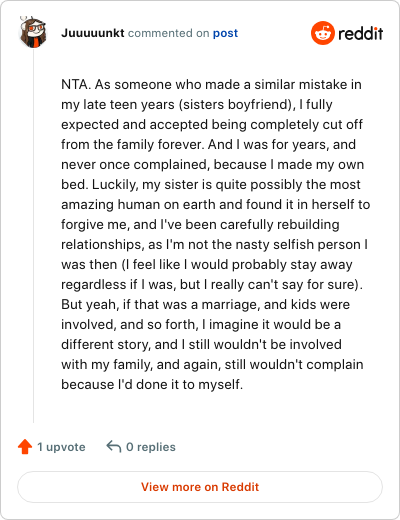The height and width of the screenshot is (520, 400).
Task: Click the "NTA." verdict at comment start
Action: point(76,84)
